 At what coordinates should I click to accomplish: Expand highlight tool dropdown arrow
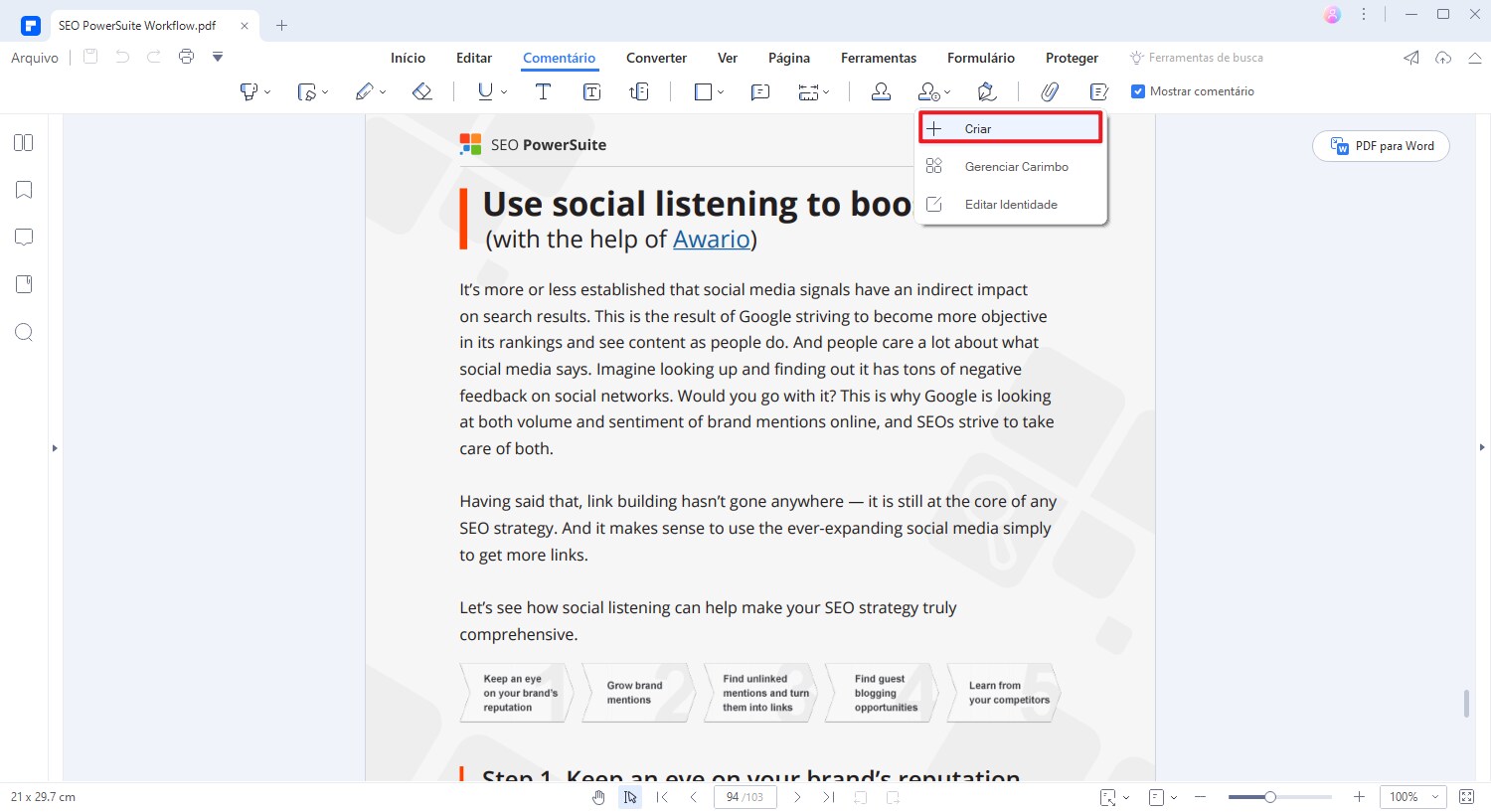click(x=267, y=92)
